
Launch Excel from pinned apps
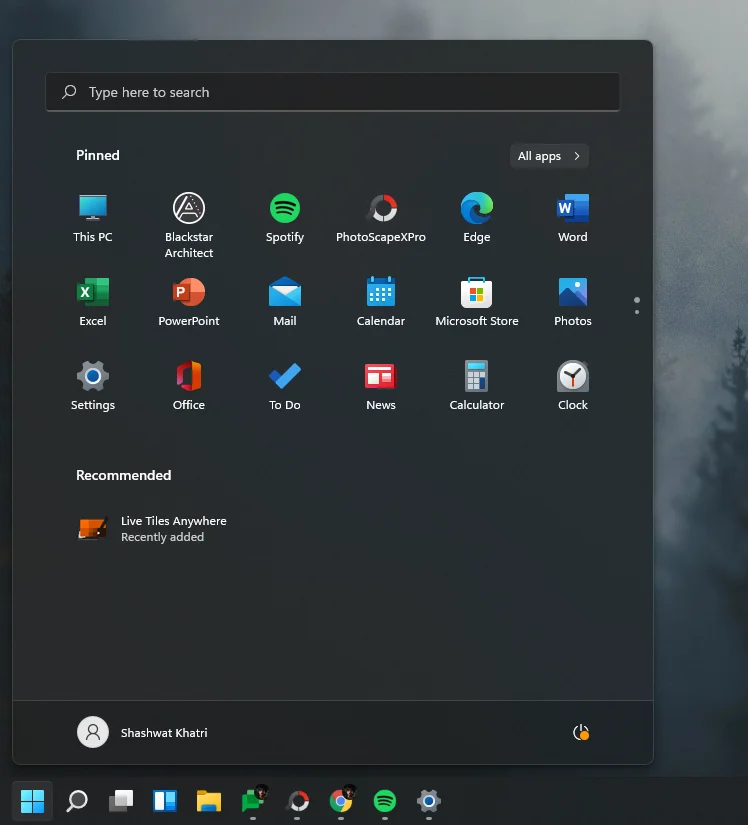(x=93, y=302)
